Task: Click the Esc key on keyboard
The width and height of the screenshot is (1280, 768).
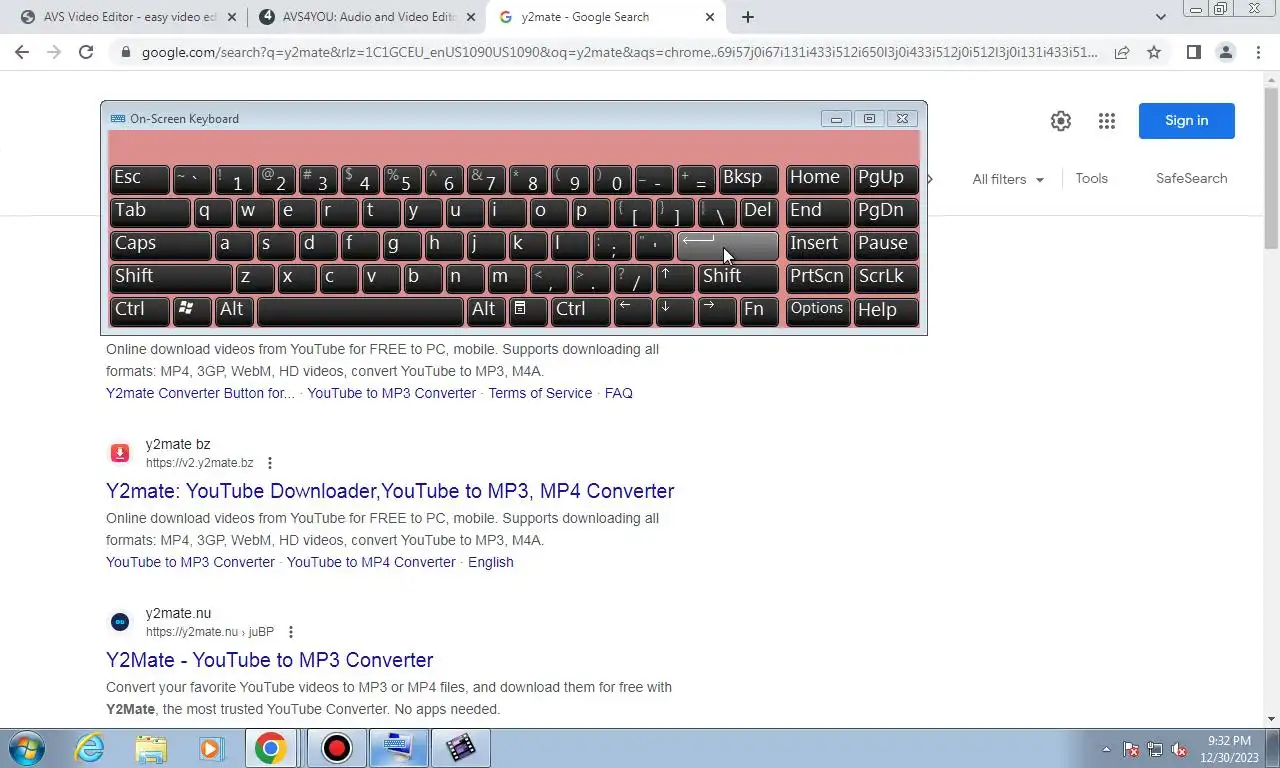Action: [x=139, y=178]
